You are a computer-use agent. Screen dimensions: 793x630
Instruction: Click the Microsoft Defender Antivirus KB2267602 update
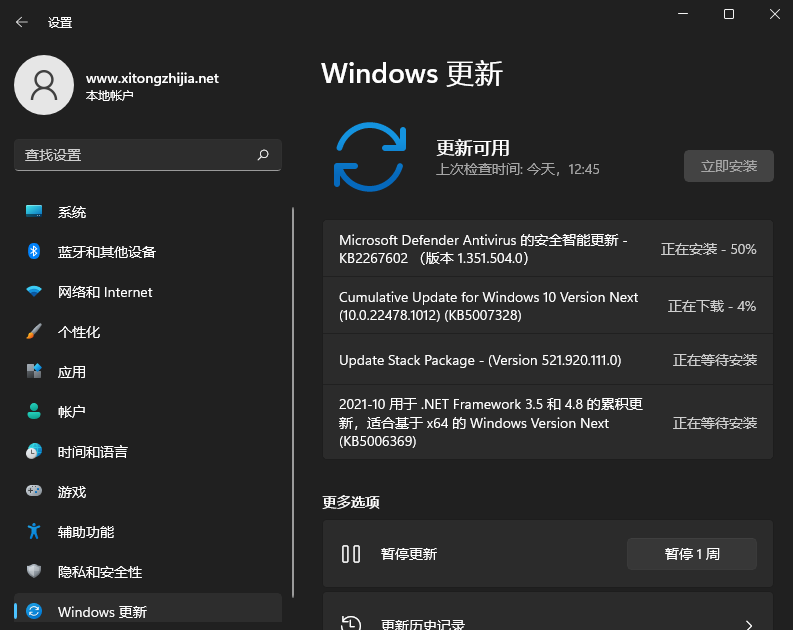(548, 248)
